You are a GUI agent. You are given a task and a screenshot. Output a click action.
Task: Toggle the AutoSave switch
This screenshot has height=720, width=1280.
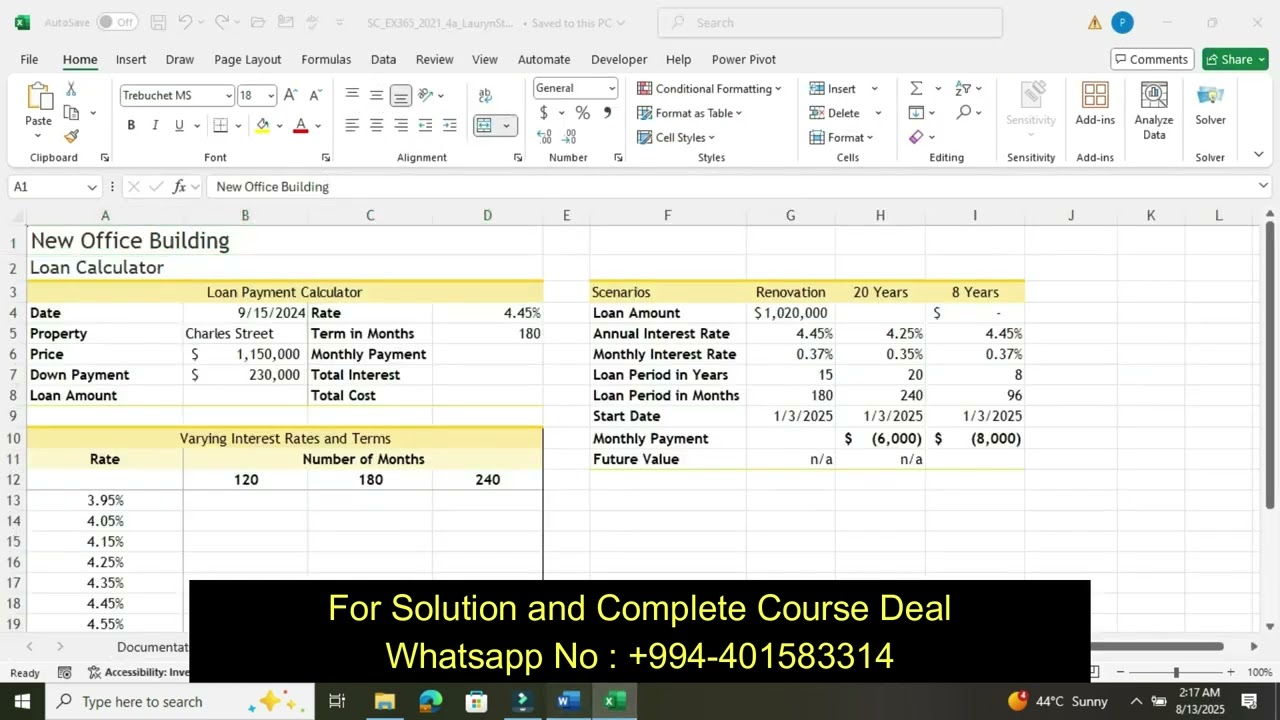(118, 22)
